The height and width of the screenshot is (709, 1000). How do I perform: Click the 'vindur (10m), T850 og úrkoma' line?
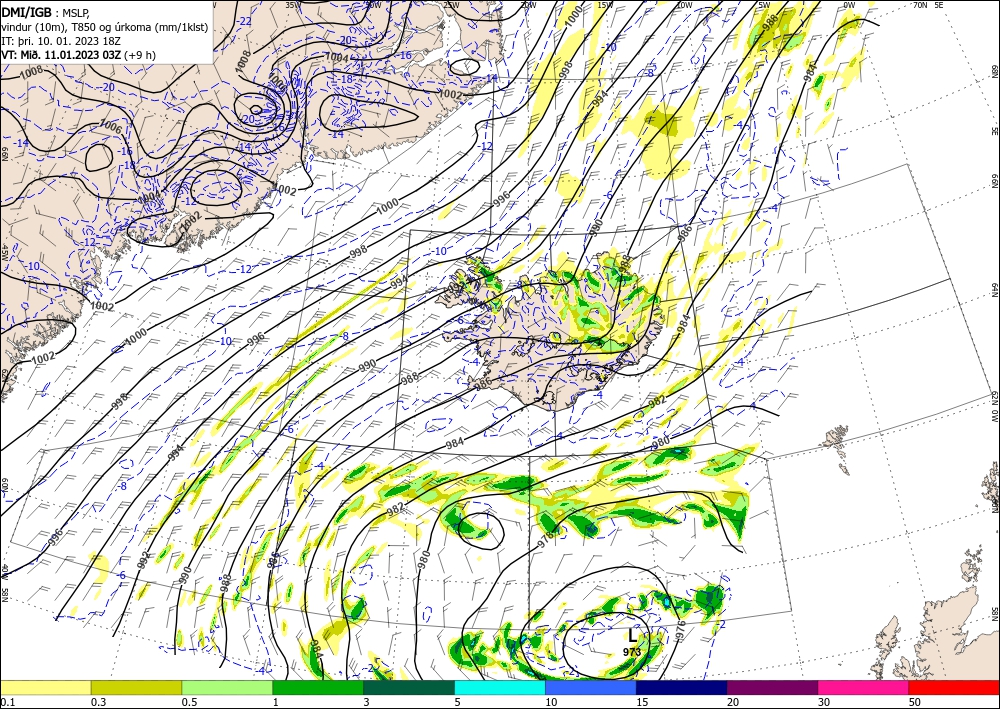coord(105,27)
